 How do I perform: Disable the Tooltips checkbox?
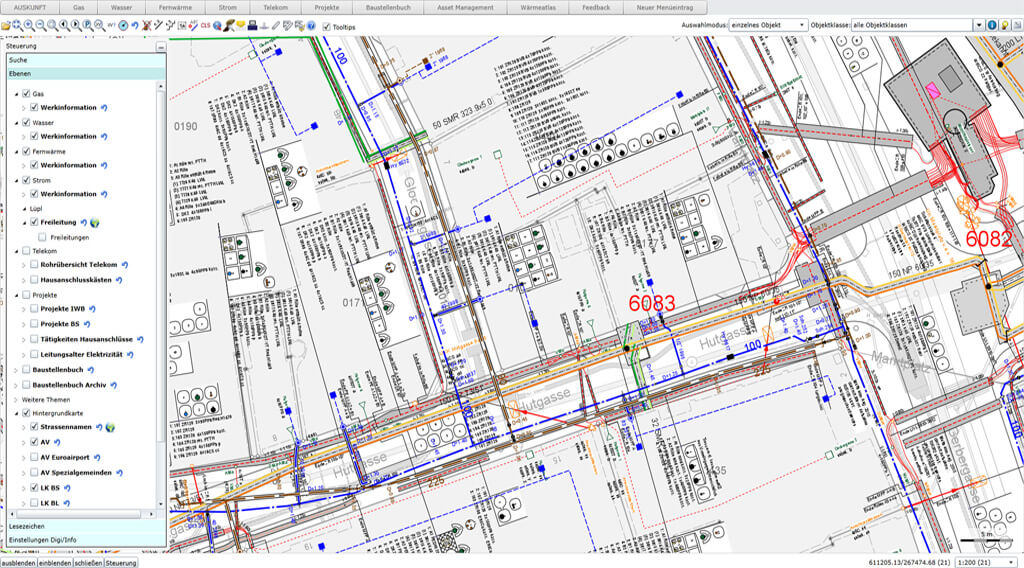pos(326,26)
